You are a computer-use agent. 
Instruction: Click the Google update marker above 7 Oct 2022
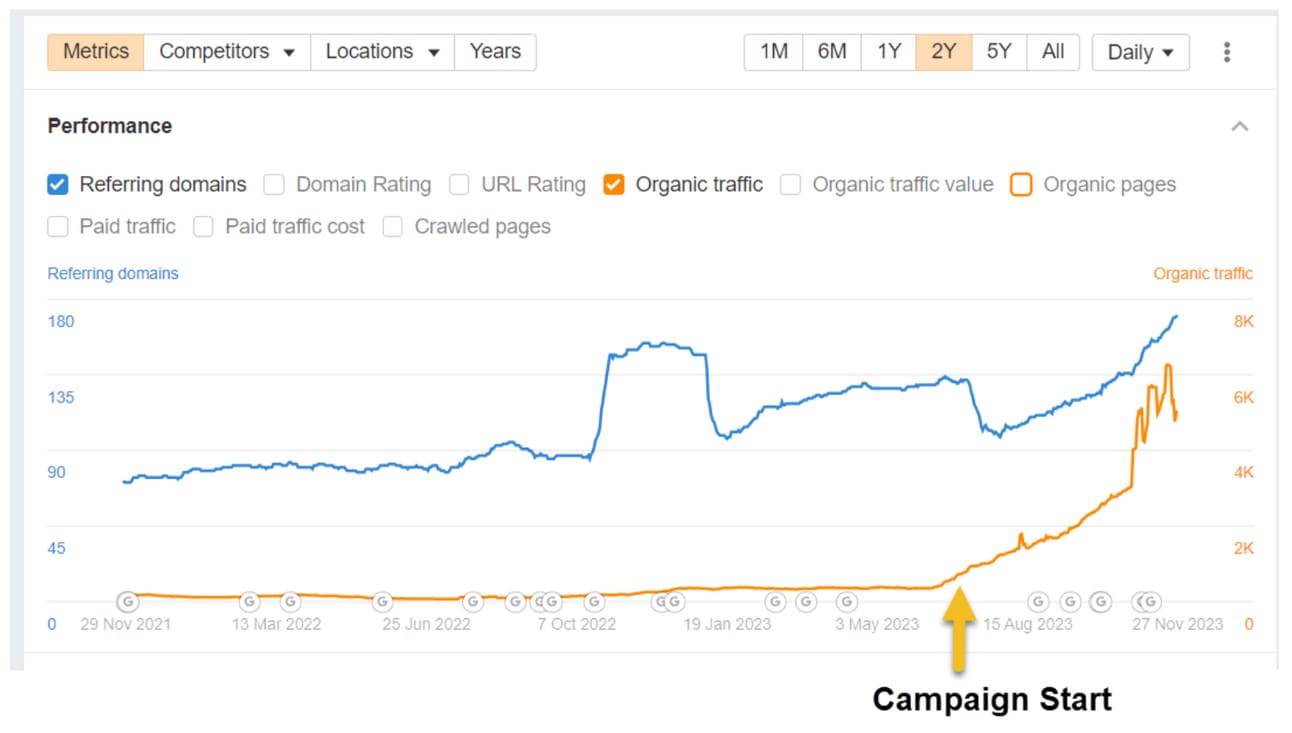[594, 601]
